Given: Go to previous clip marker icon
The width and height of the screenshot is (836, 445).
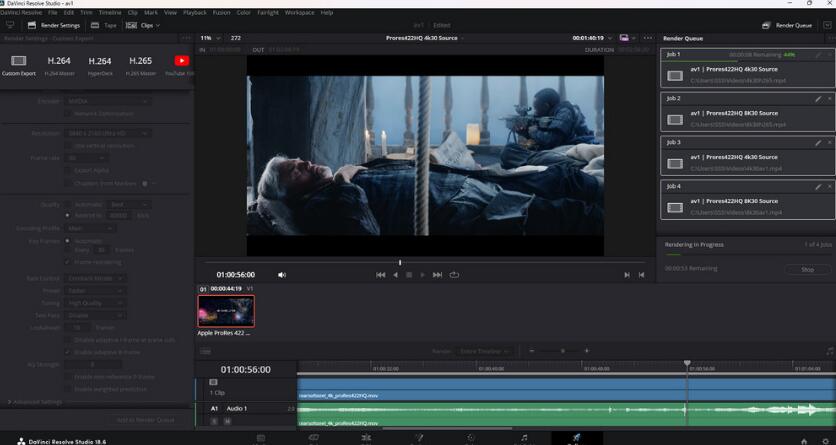Looking at the screenshot, I should point(641,275).
